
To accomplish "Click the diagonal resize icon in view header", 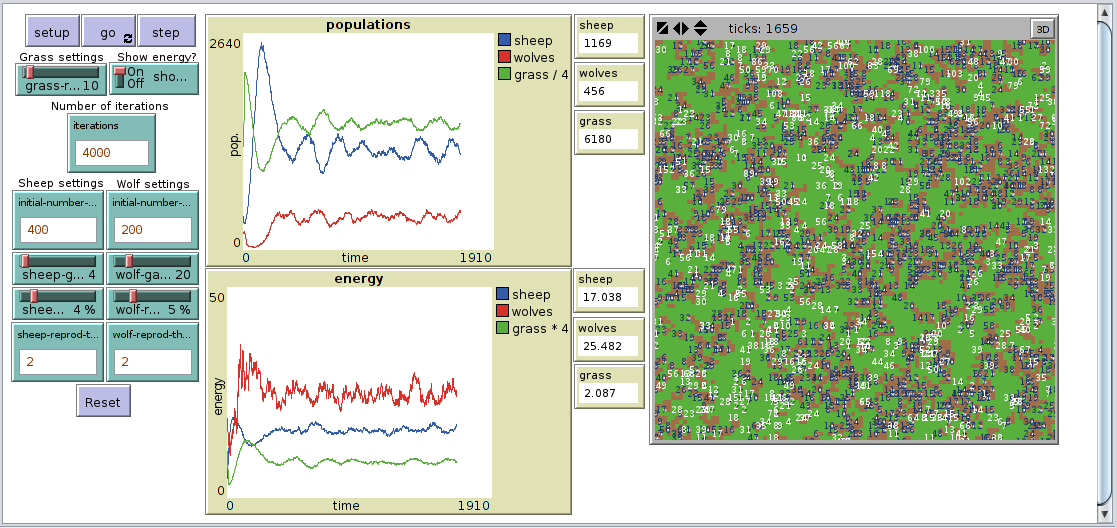I will [x=662, y=28].
